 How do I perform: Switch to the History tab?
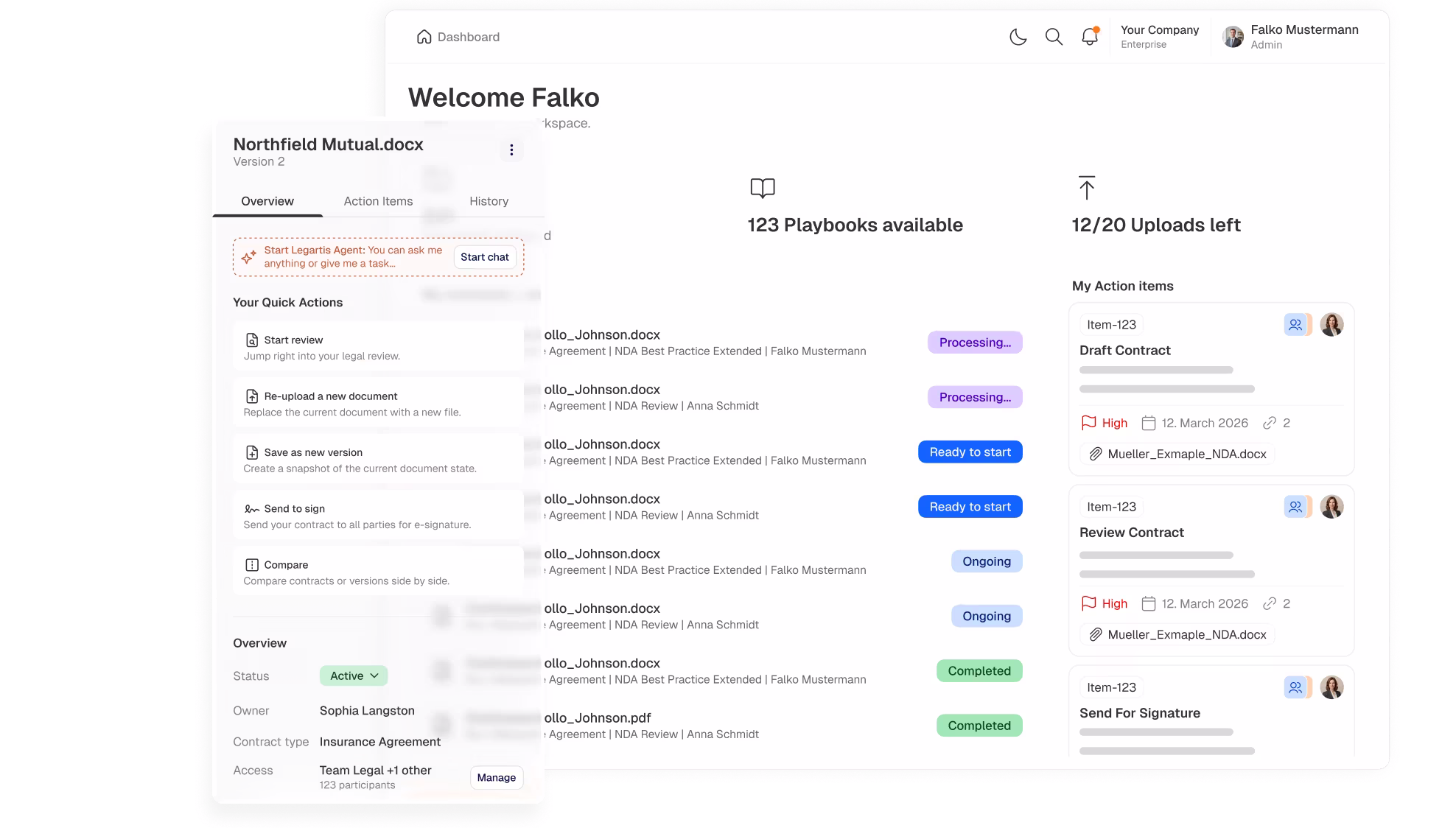tap(489, 201)
